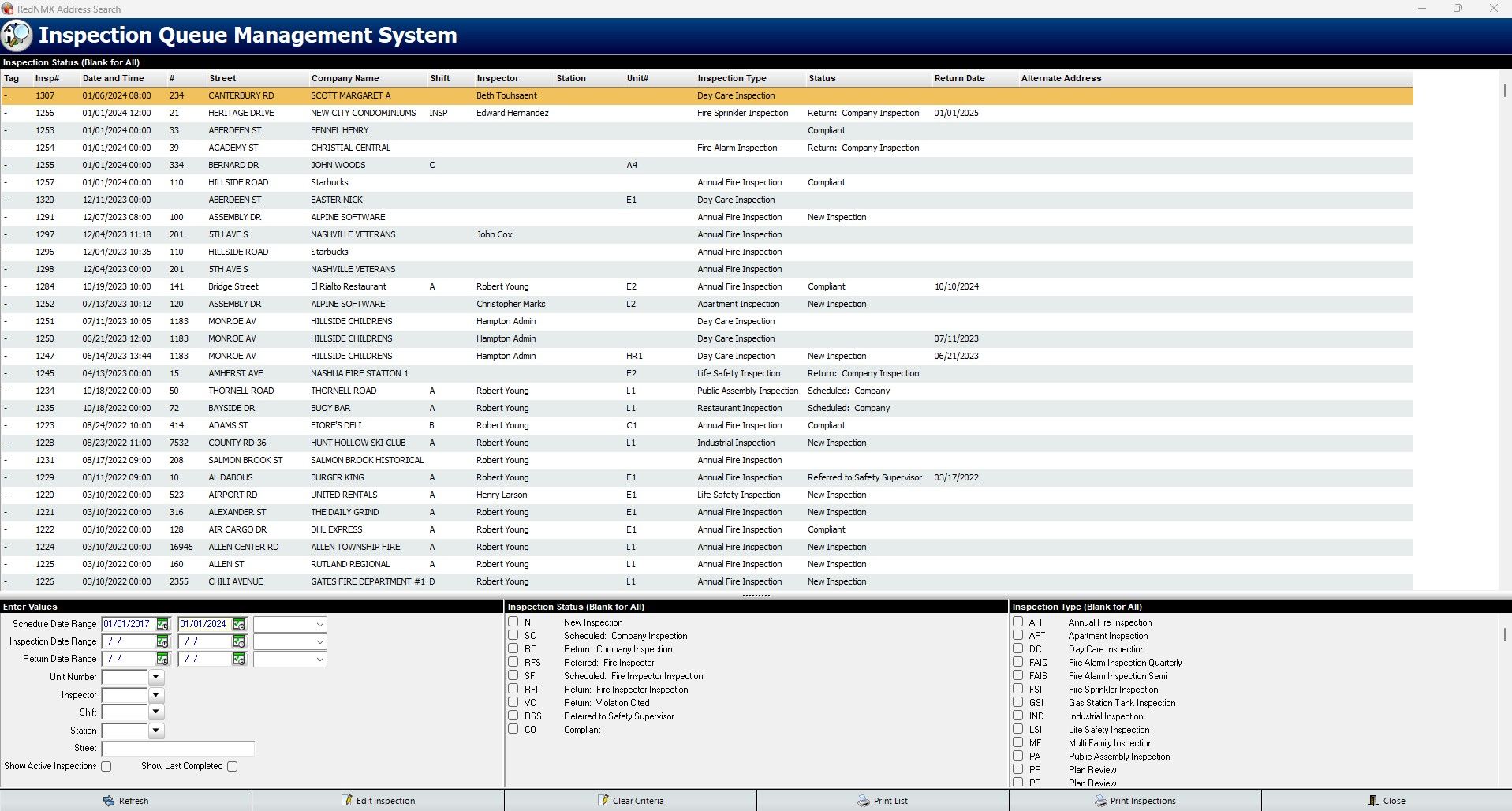
Task: Check the CO Compliant status
Action: pos(513,729)
